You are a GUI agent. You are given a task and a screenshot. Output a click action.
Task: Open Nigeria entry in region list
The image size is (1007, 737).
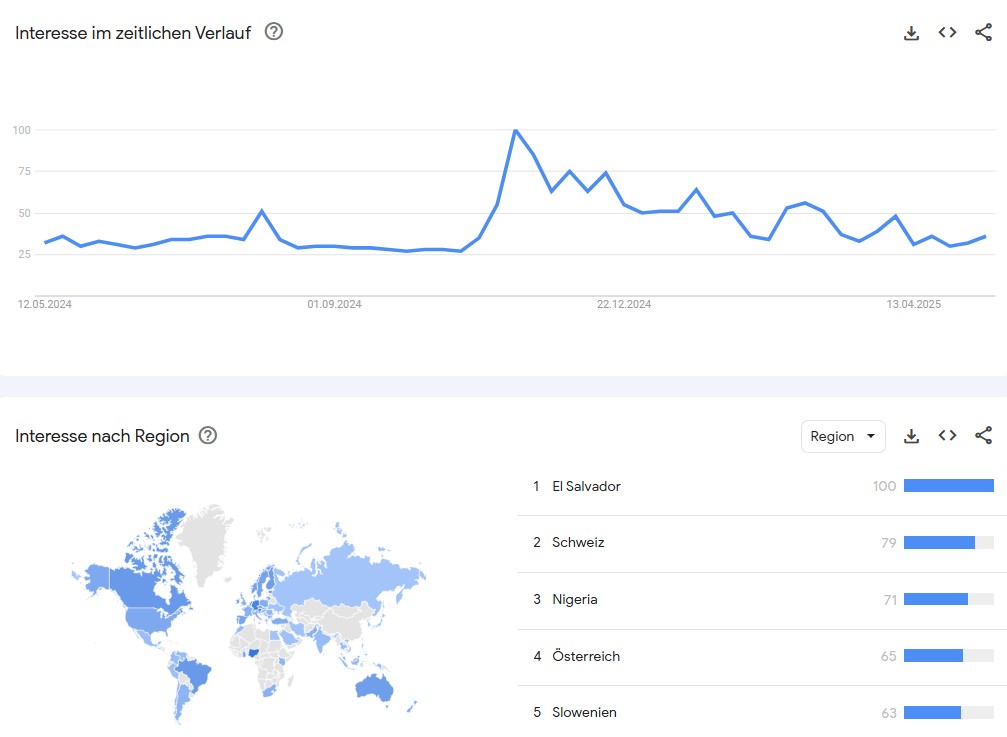pos(762,600)
